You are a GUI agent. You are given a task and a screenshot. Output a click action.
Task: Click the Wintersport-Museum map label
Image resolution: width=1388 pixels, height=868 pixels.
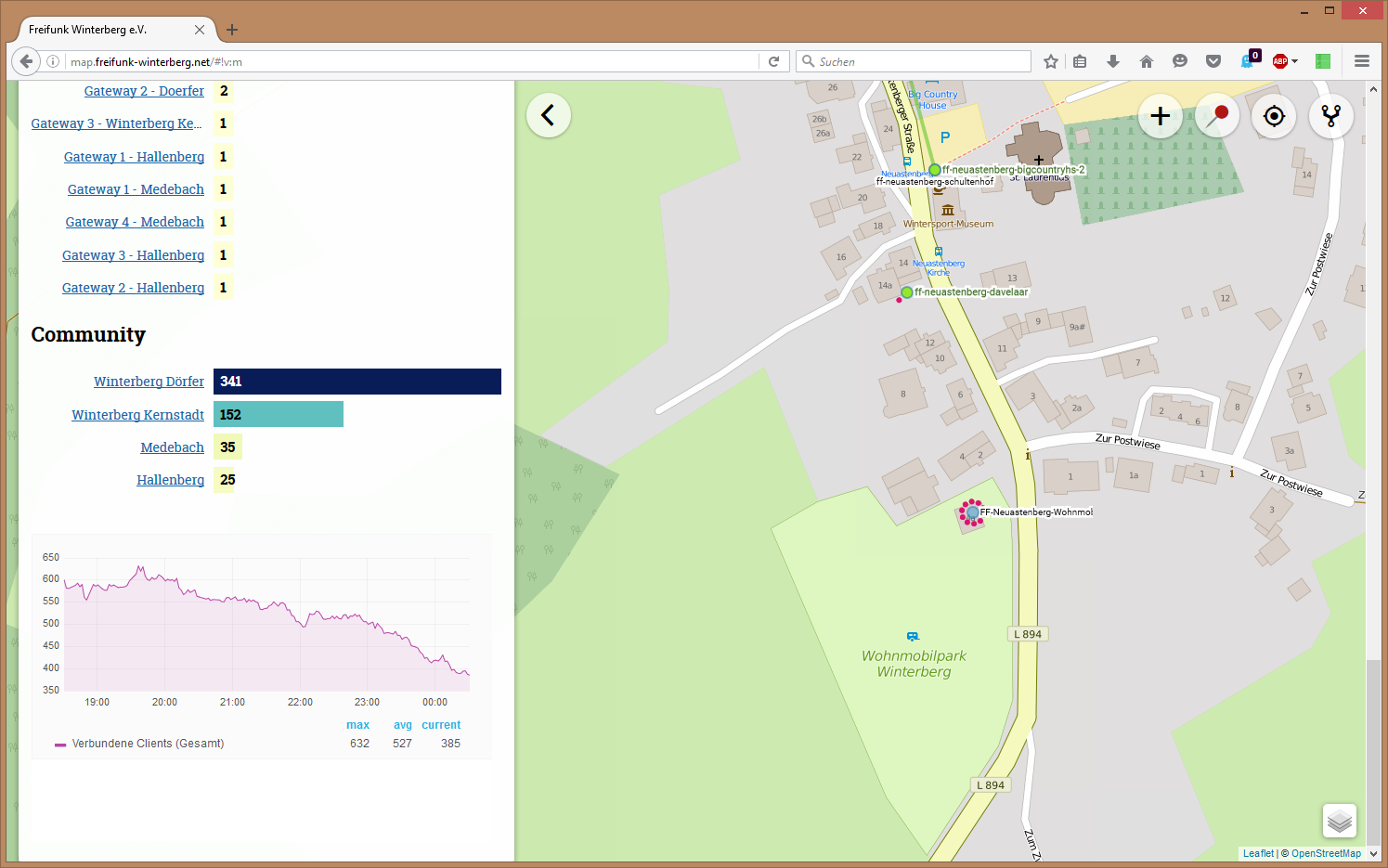click(948, 224)
